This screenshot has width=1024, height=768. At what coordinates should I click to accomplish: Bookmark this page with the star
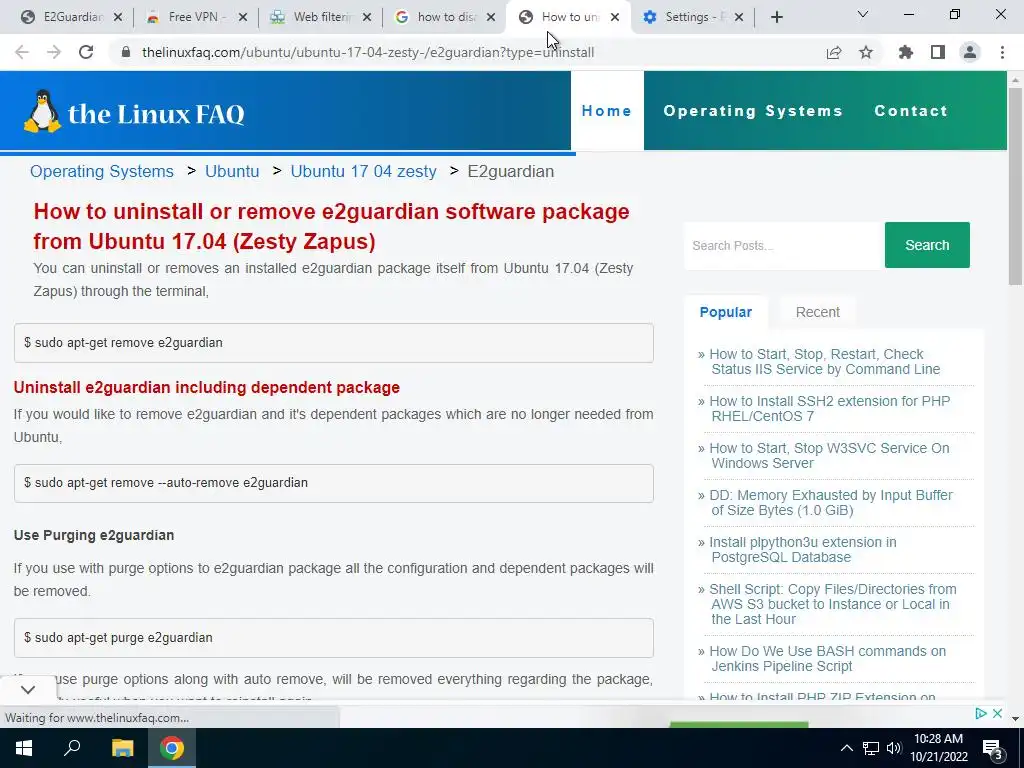pos(866,52)
